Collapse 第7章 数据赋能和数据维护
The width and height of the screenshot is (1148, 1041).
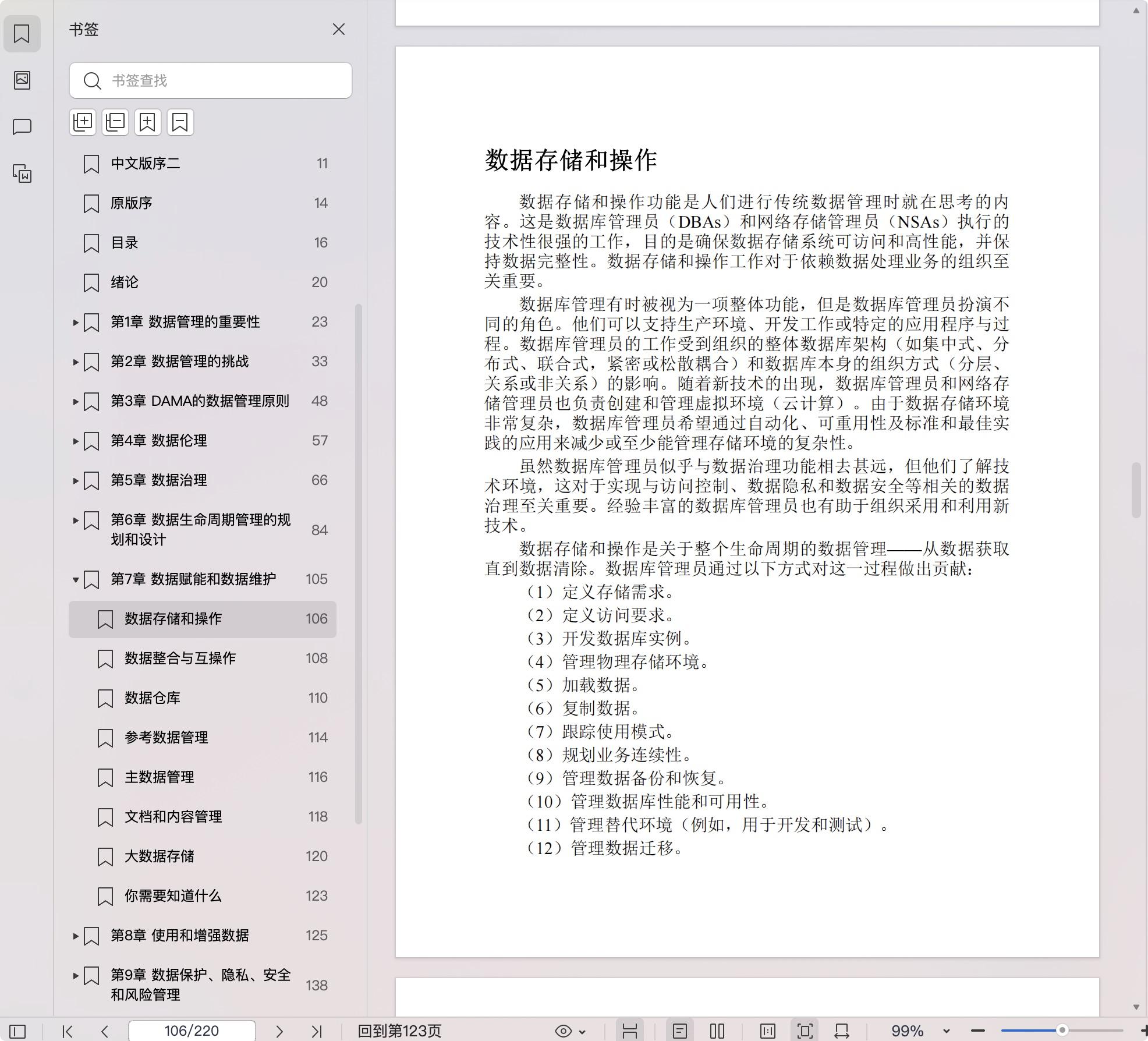point(76,579)
